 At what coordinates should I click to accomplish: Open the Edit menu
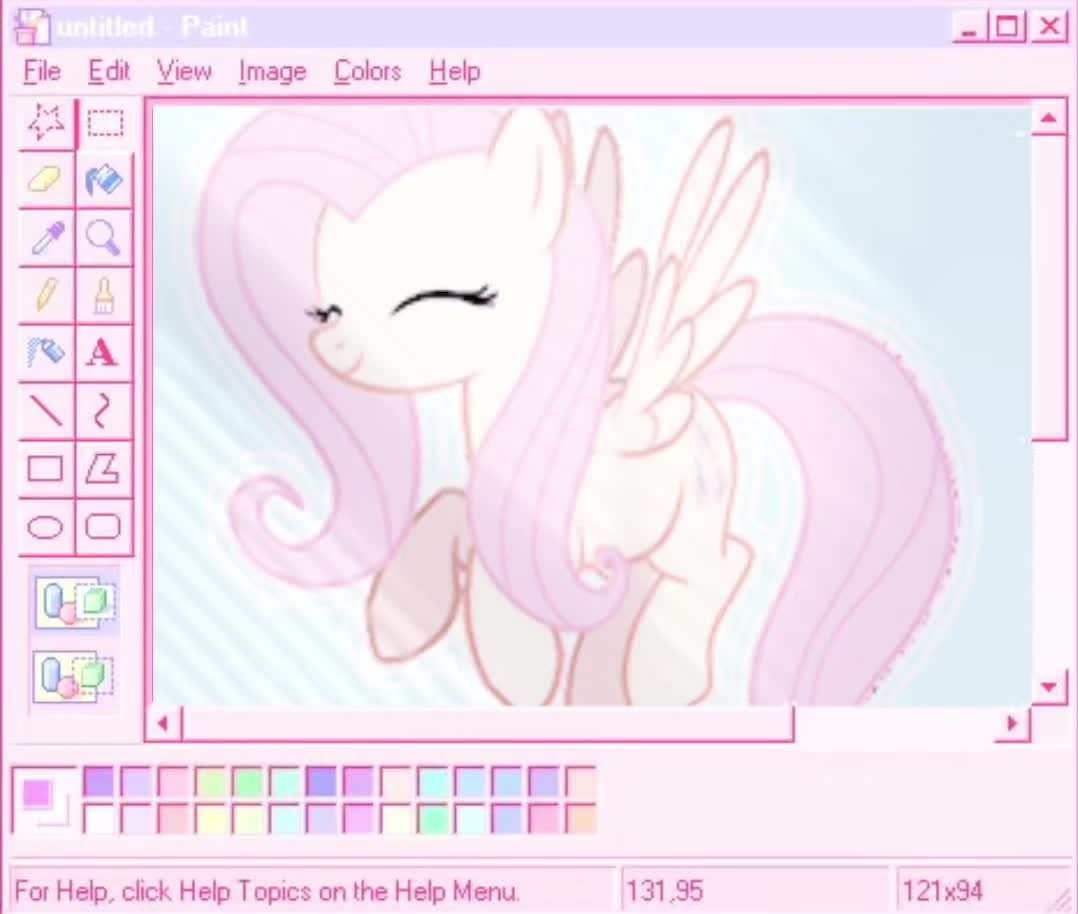point(109,71)
